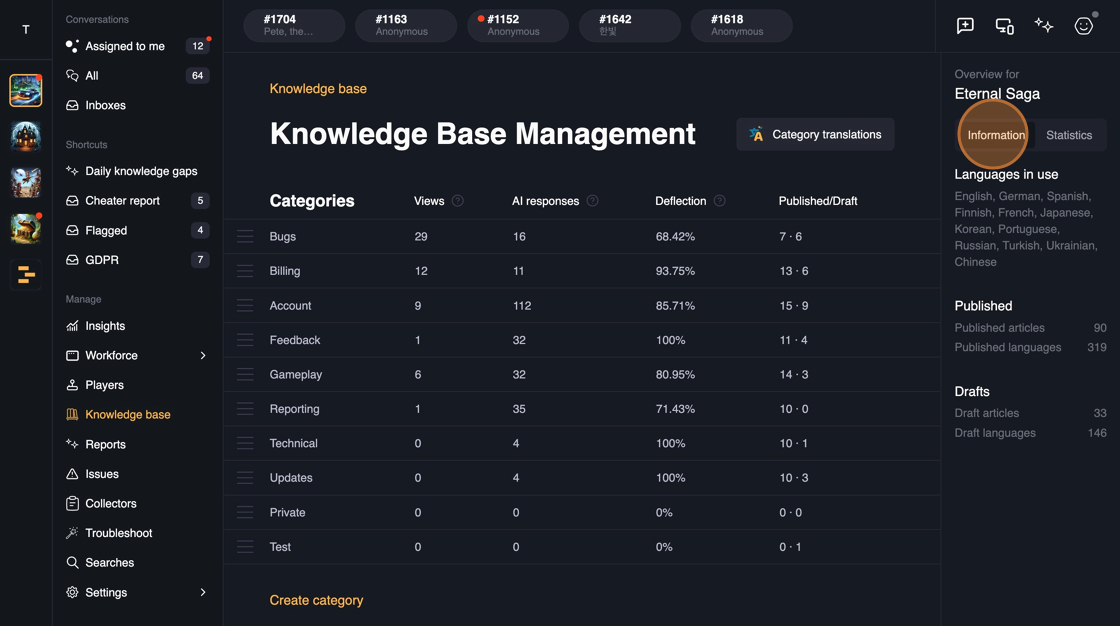This screenshot has height=626, width=1120.
Task: Click the Category translations button
Action: 815,134
